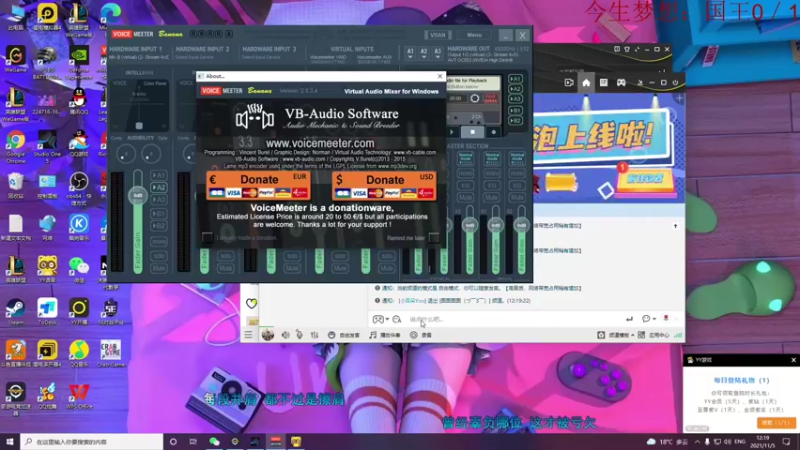Screen dimensions: 800x450
Task: Click the Comp audibility knob on Input 1
Action: click(x=126, y=154)
